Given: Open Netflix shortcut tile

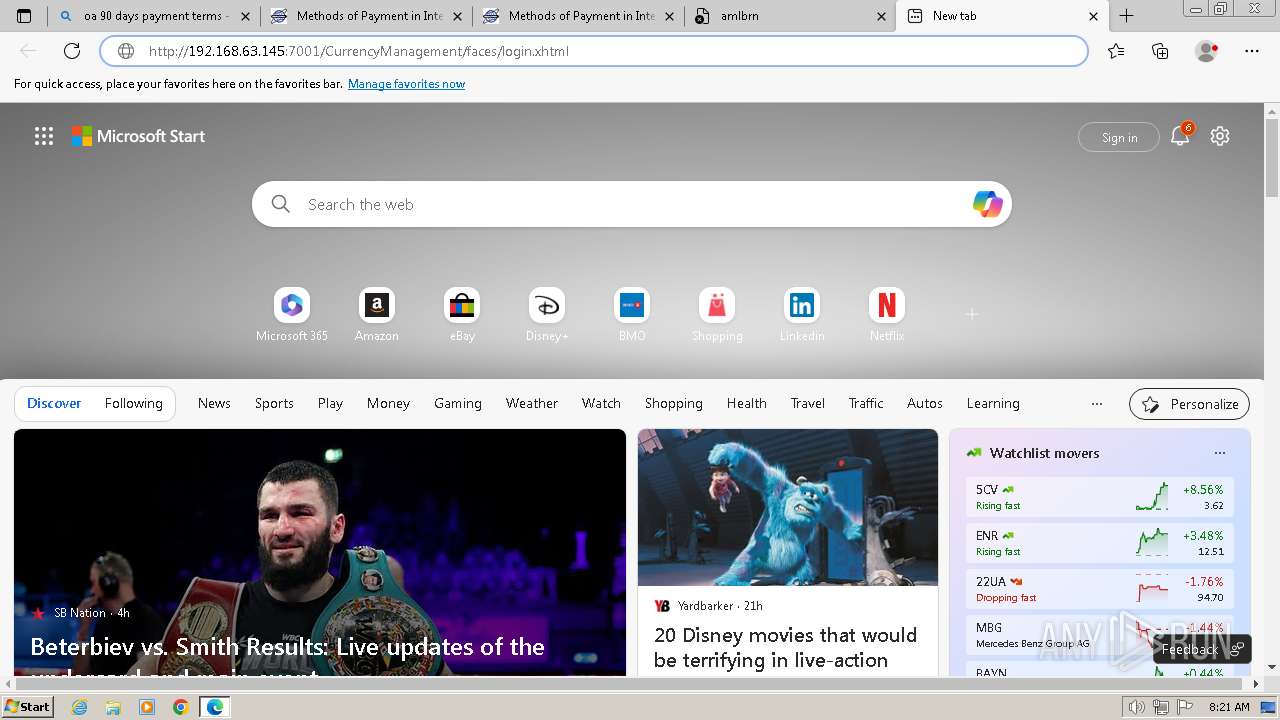Looking at the screenshot, I should 887,315.
